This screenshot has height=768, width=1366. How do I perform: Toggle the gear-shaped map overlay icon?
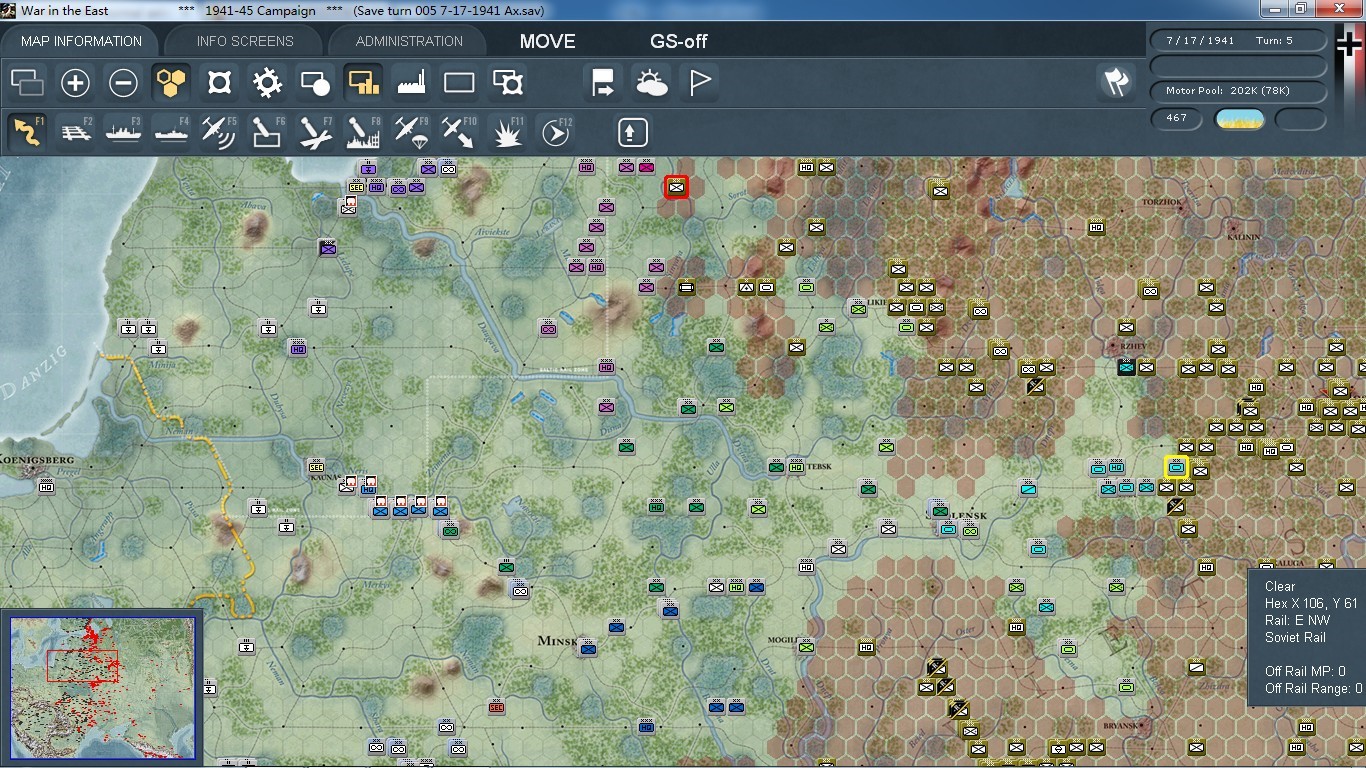pyautogui.click(x=267, y=83)
